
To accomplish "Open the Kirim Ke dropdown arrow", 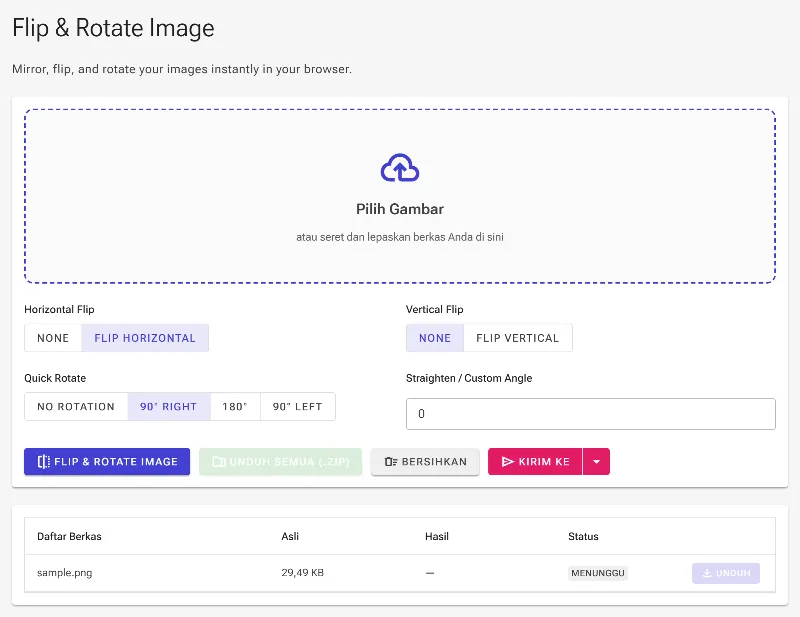I will click(x=596, y=461).
